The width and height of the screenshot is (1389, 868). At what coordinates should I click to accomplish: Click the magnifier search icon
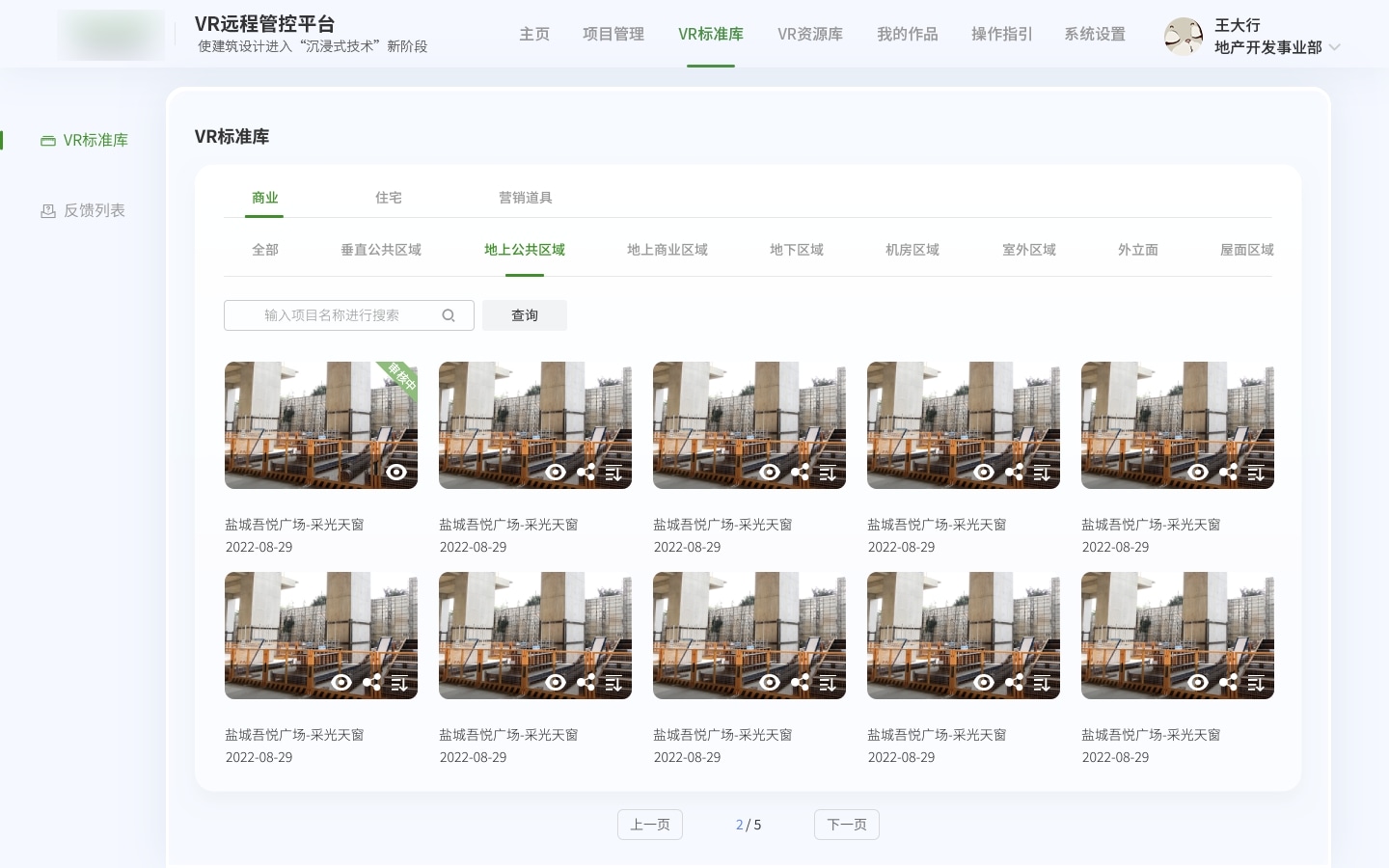pos(449,315)
